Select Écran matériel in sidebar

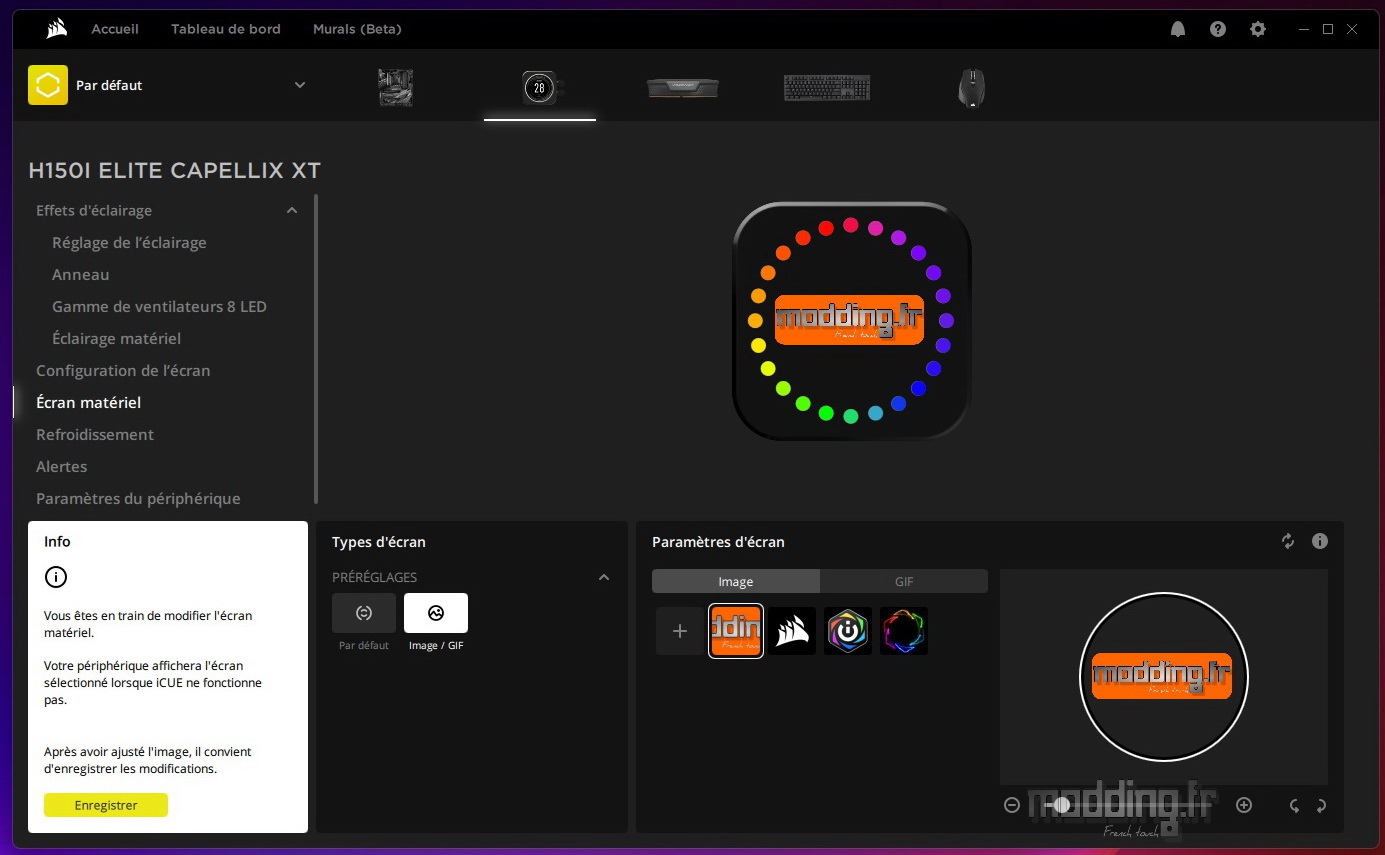click(88, 402)
